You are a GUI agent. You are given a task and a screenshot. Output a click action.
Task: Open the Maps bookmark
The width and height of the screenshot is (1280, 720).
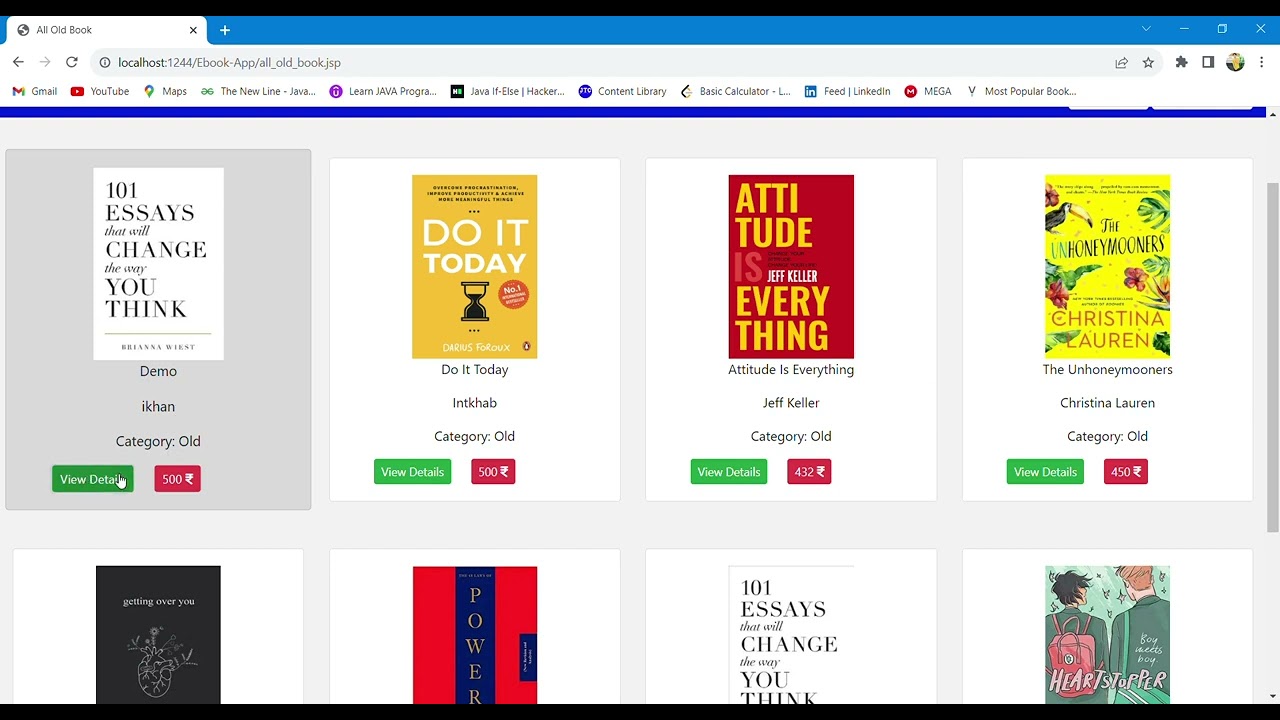point(165,91)
